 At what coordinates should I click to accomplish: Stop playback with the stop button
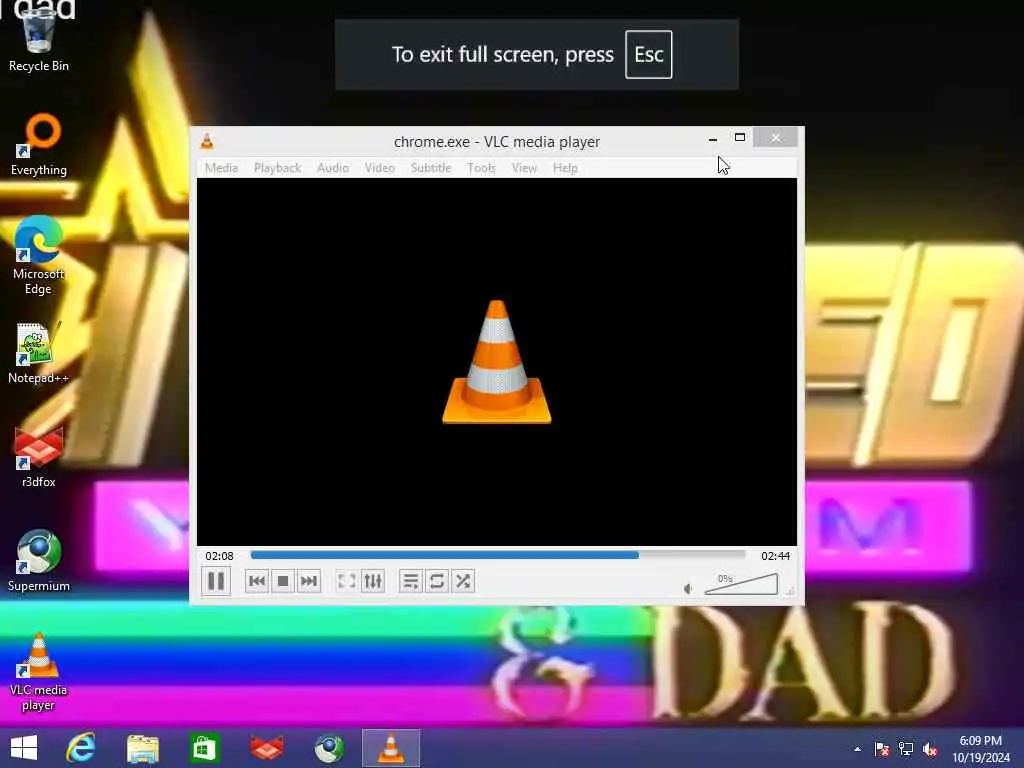click(x=283, y=581)
